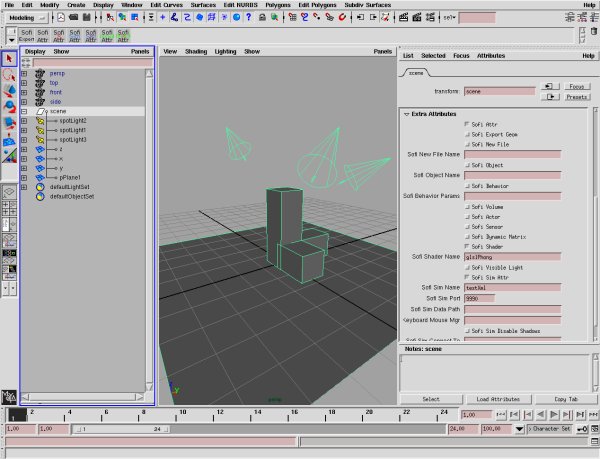Collapse the Extra Attributes section

pyautogui.click(x=406, y=114)
